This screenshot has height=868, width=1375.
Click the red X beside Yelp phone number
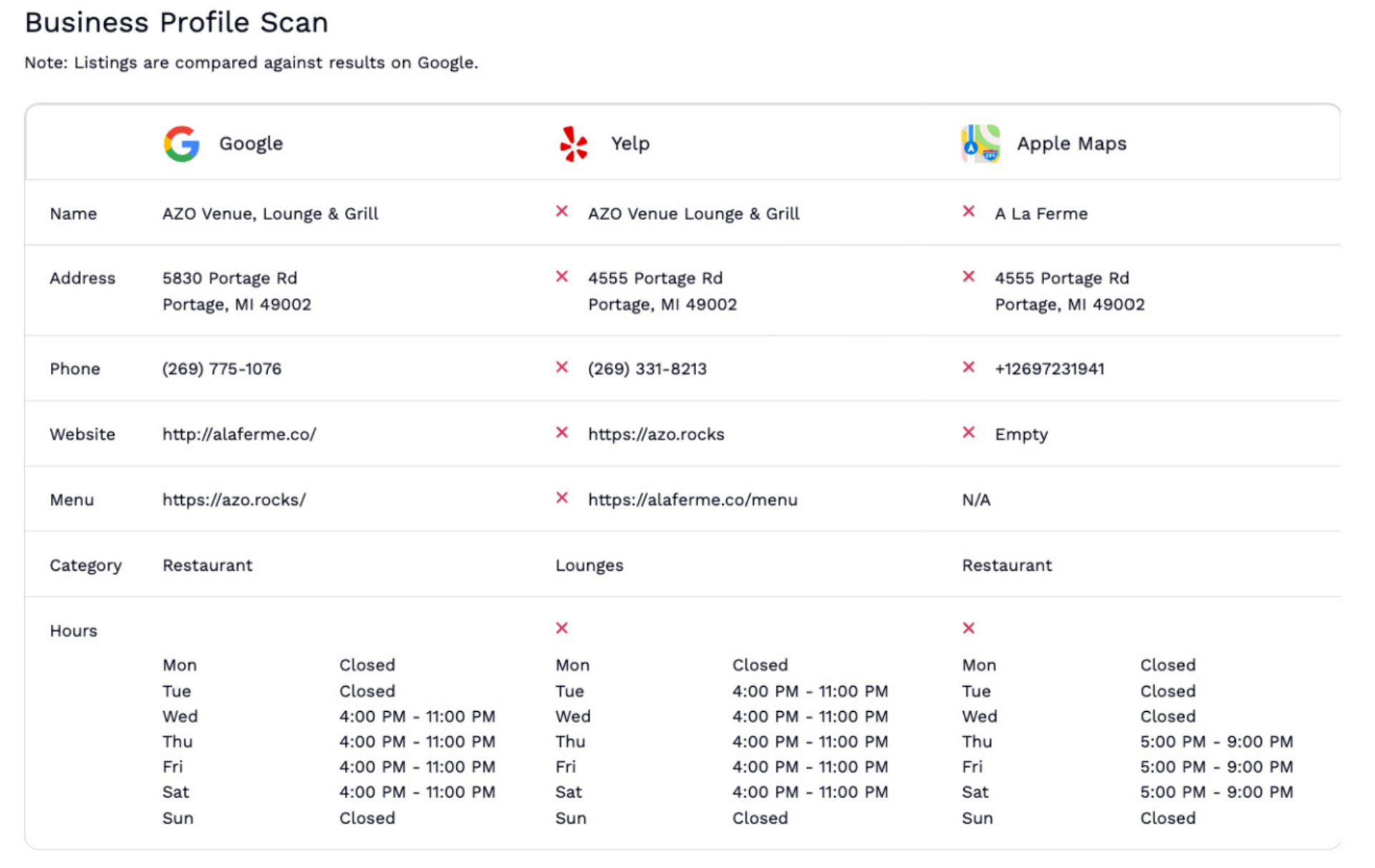click(x=562, y=367)
